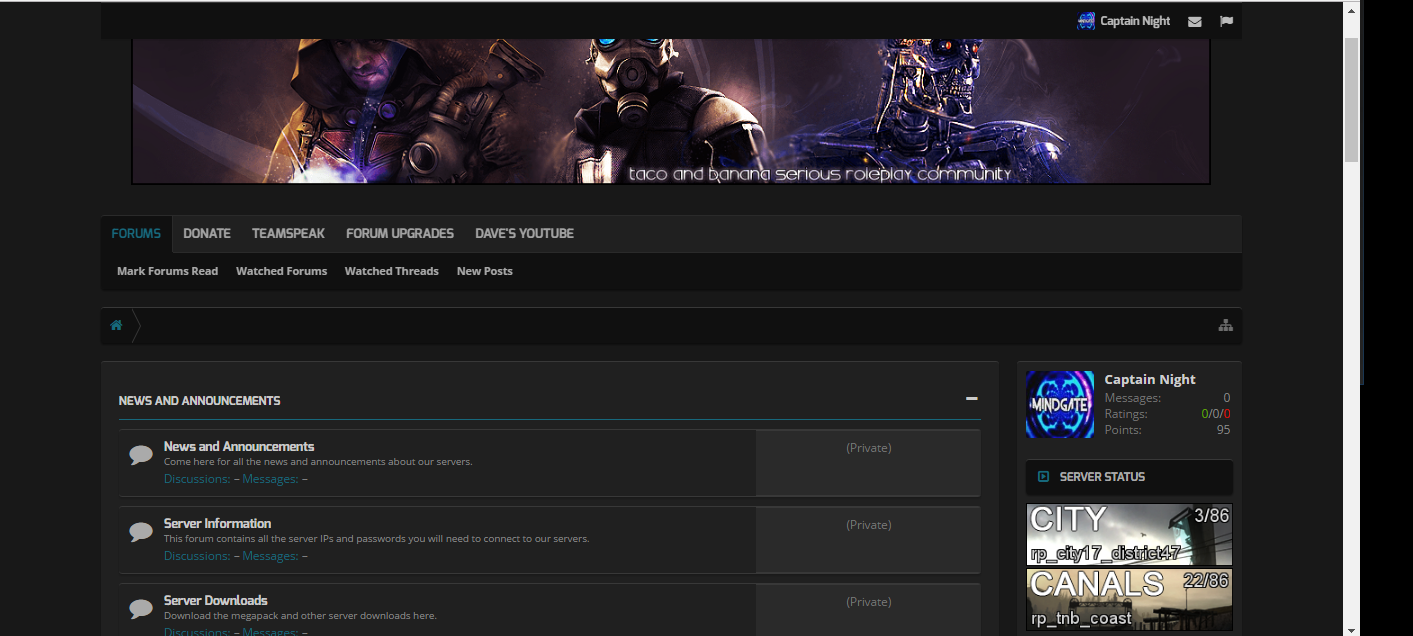The width and height of the screenshot is (1413, 636).
Task: Click the Ratings value 0/0/0
Action: tap(1216, 414)
